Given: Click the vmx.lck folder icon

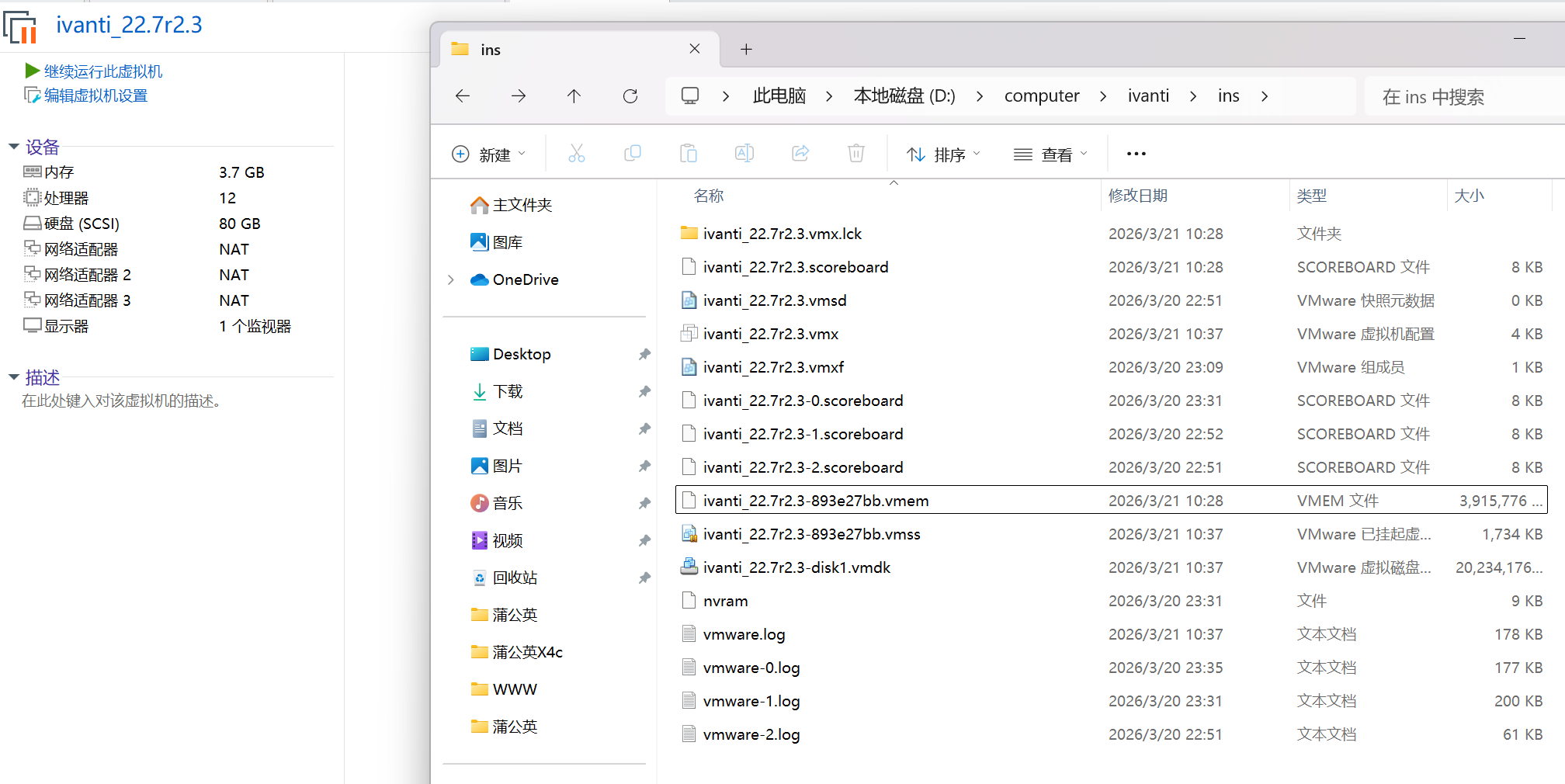Looking at the screenshot, I should coord(689,233).
